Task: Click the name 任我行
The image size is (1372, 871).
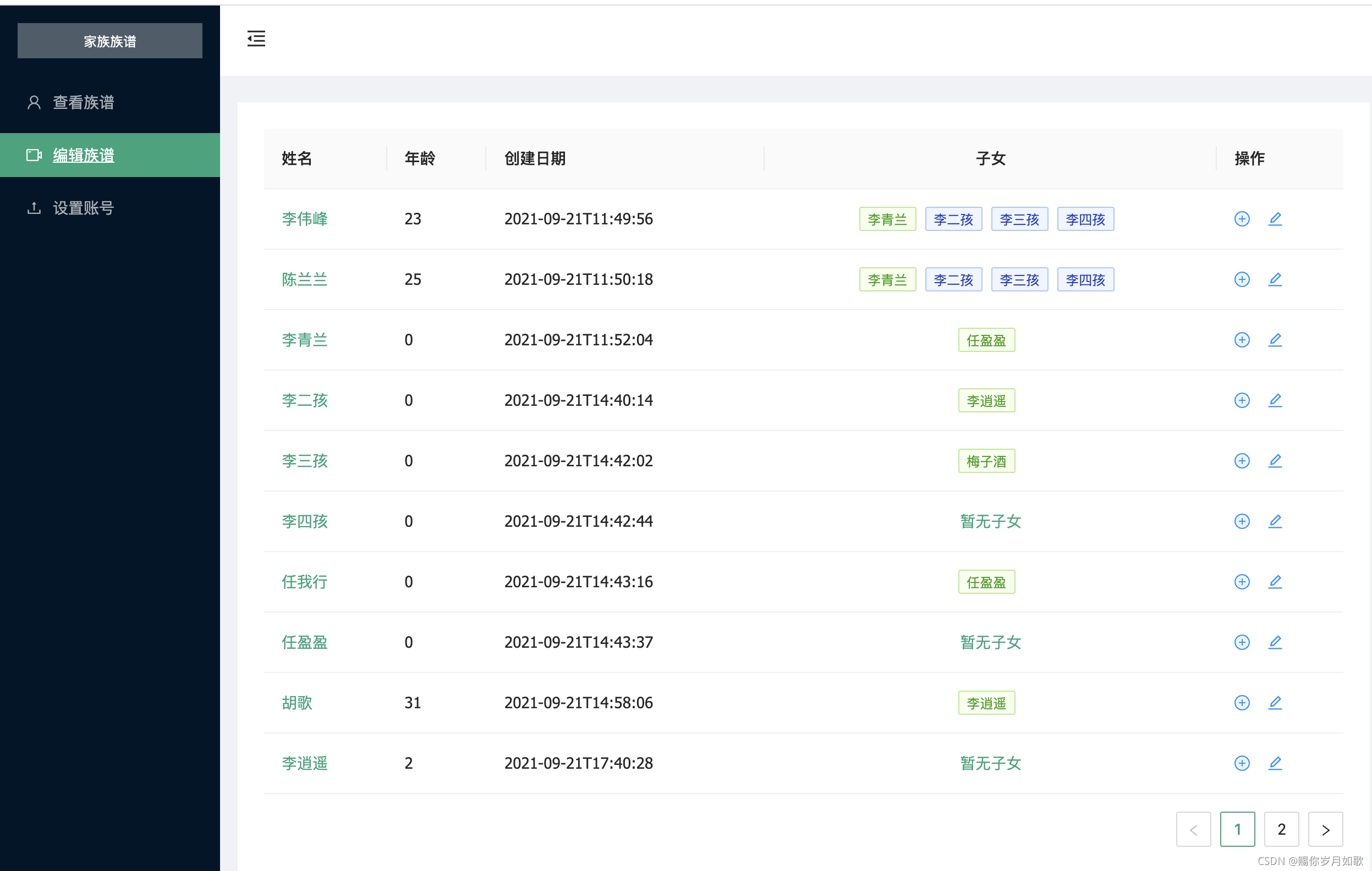Action: coord(305,581)
